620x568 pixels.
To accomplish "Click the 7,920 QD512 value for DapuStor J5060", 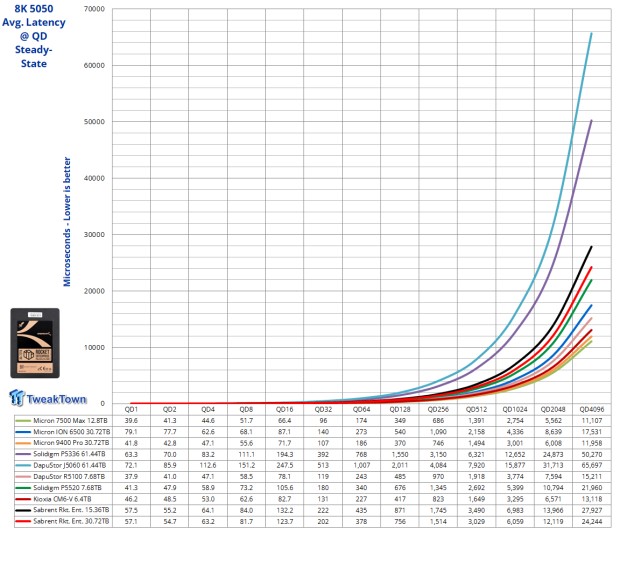I will (476, 465).
